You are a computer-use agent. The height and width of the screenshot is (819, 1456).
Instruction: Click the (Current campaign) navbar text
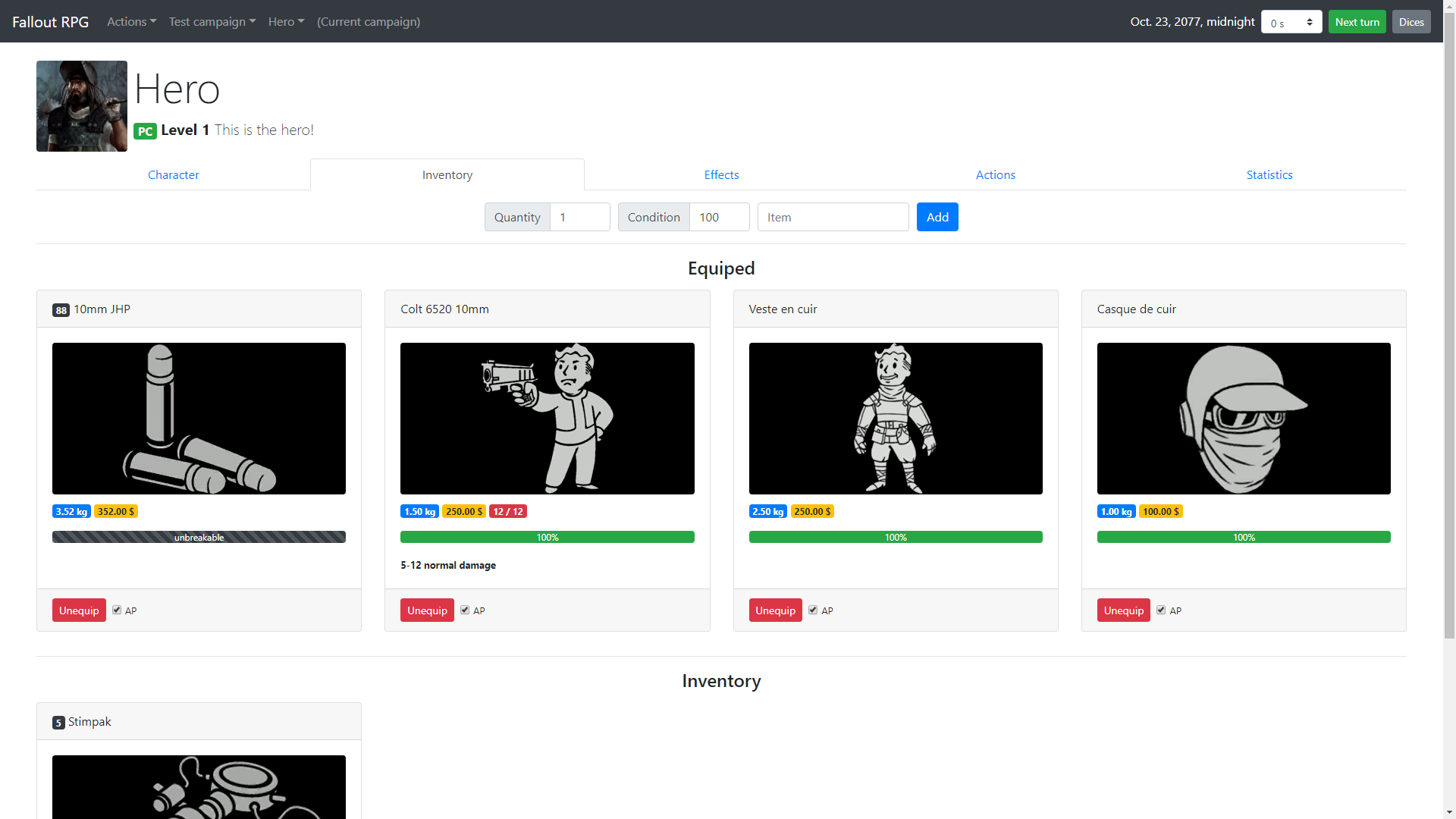[369, 21]
